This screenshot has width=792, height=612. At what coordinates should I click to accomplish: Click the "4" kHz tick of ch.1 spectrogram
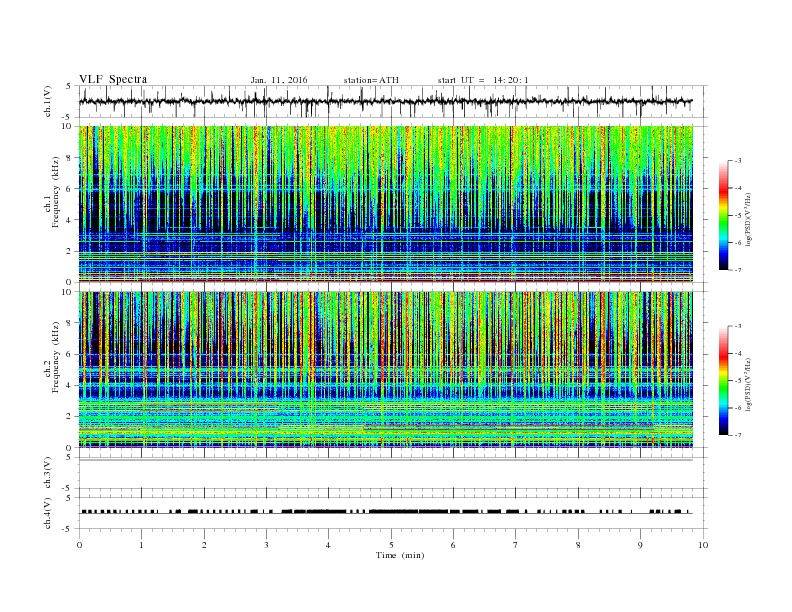coord(69,220)
